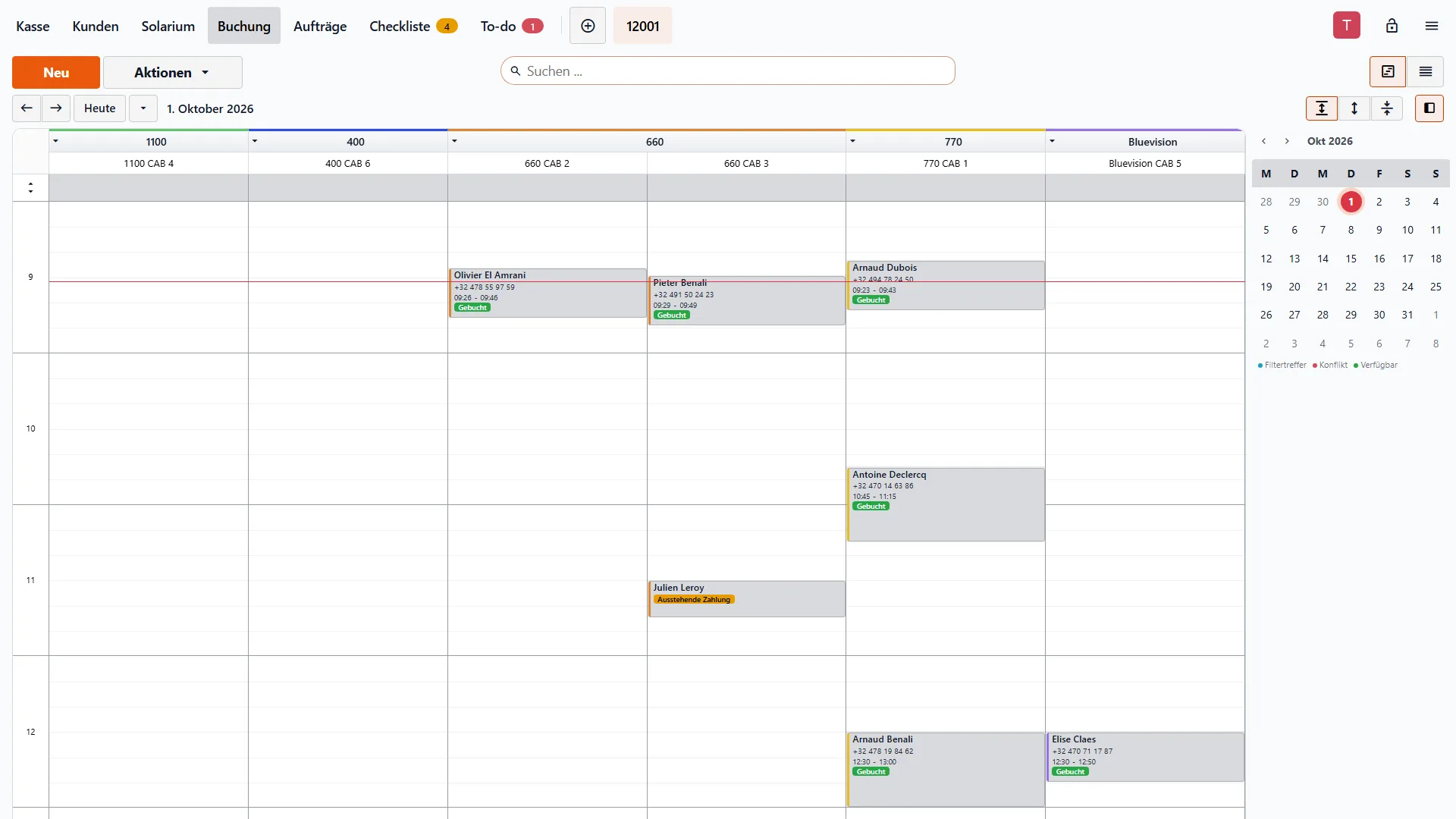The height and width of the screenshot is (819, 1456).
Task: Click the plus circle add-tab icon
Action: pos(588,26)
